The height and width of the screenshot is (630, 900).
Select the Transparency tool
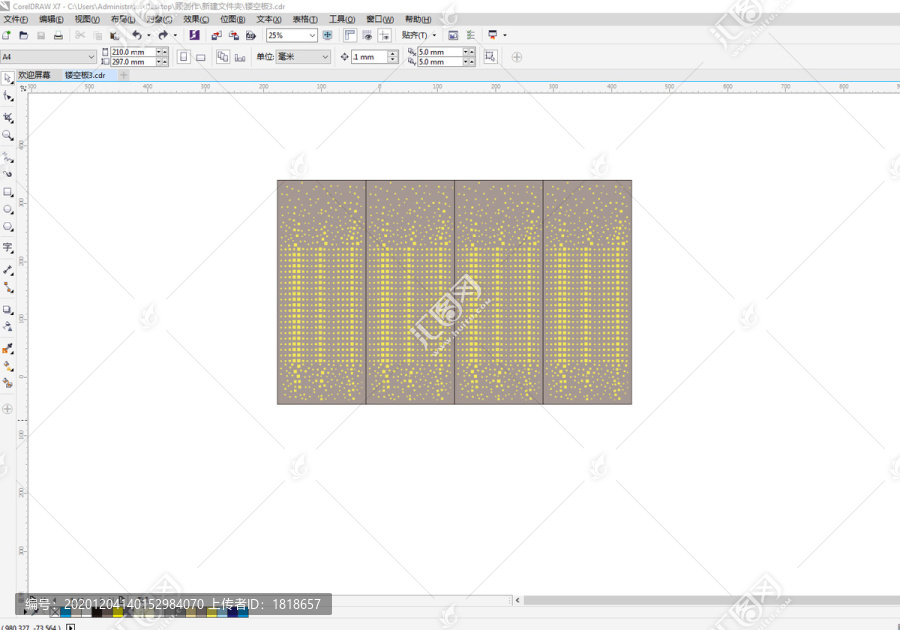(x=7, y=326)
